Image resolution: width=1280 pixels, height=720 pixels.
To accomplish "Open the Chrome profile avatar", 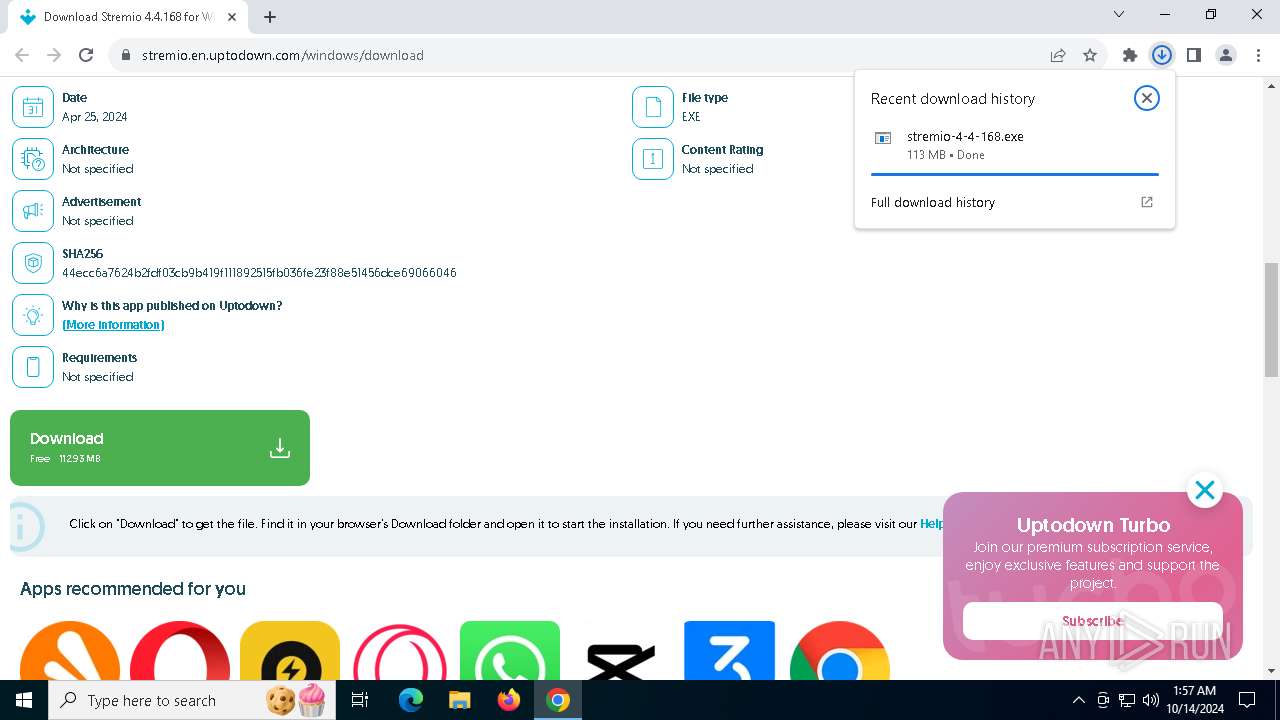I will point(1226,55).
